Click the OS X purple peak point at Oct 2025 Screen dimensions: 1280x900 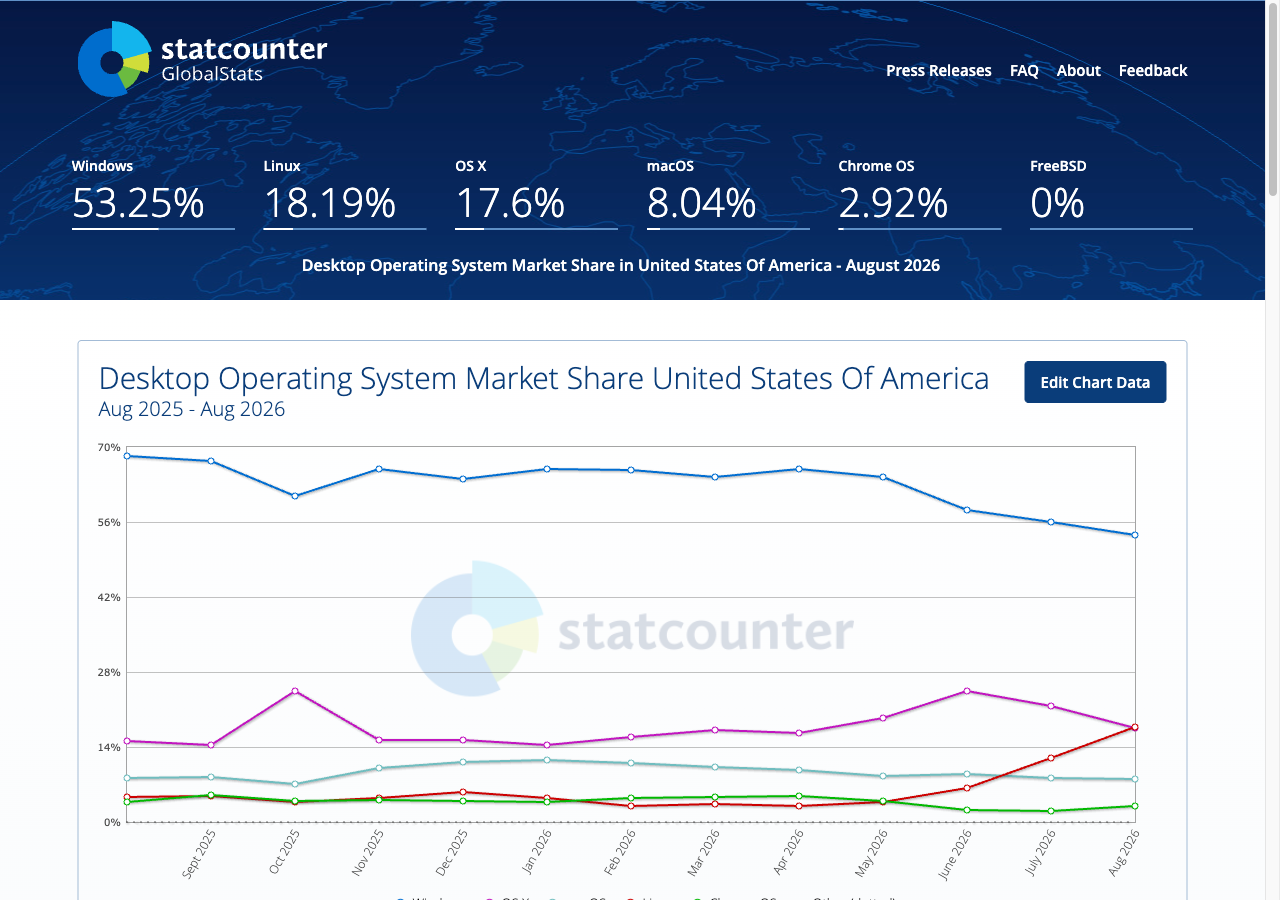click(x=295, y=691)
